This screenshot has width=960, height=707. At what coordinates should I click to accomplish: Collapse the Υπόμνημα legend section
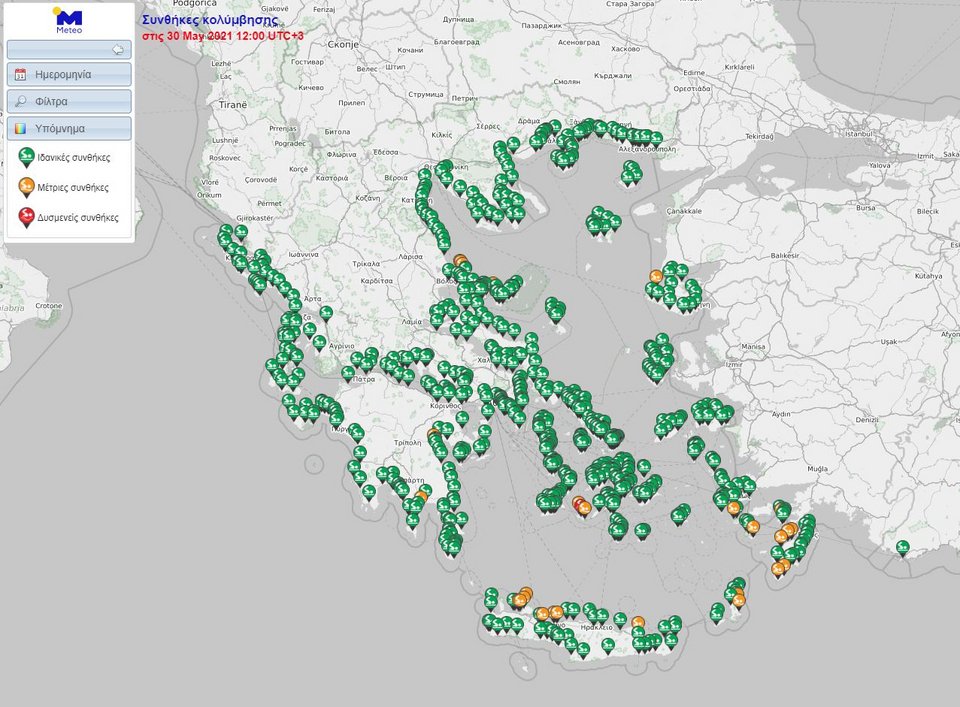pos(70,127)
